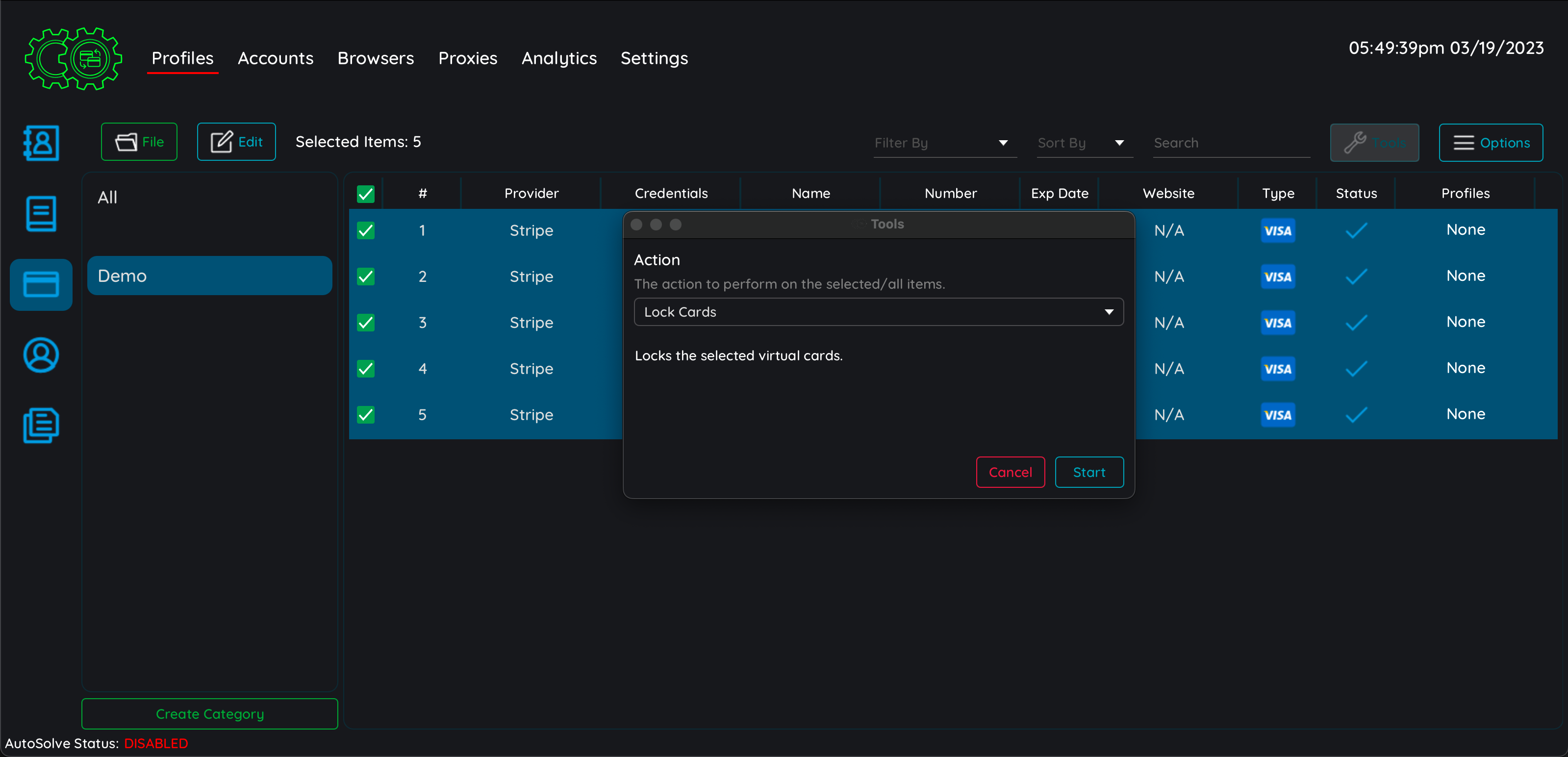This screenshot has width=1568, height=757.
Task: Click Stripe provider in row 3
Action: [531, 323]
